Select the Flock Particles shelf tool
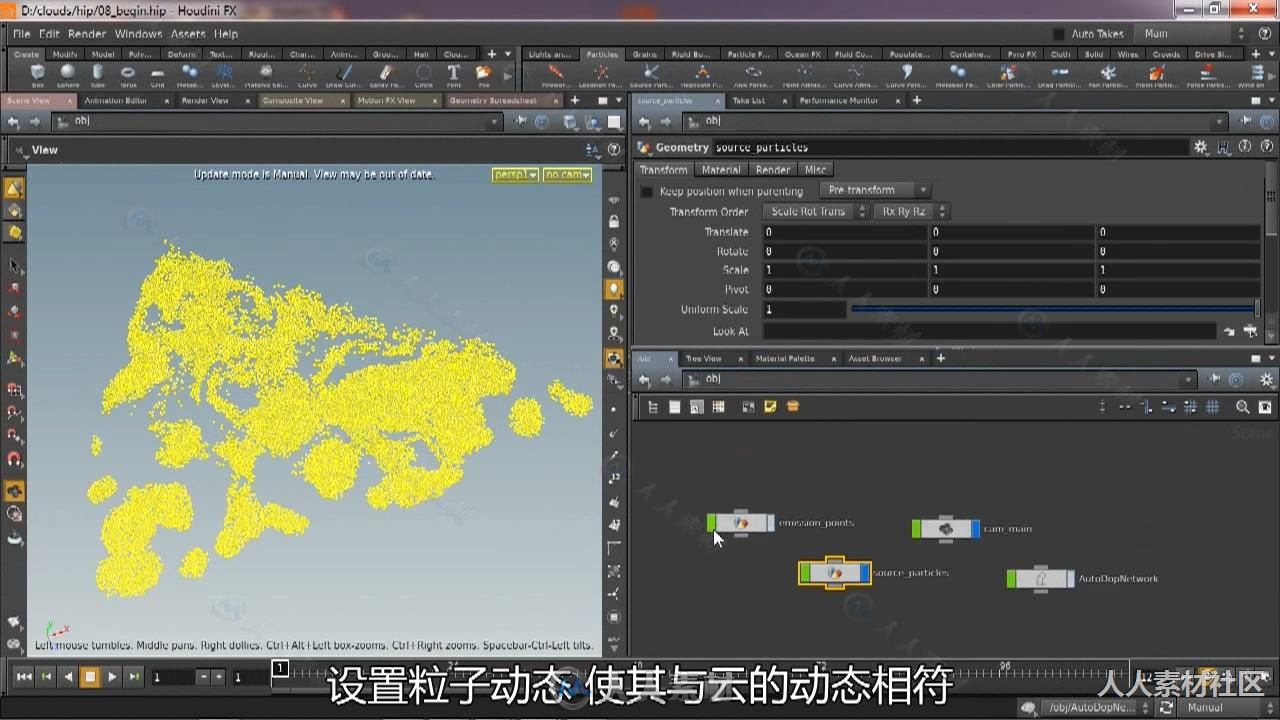1280x720 pixels. pos(1158,75)
